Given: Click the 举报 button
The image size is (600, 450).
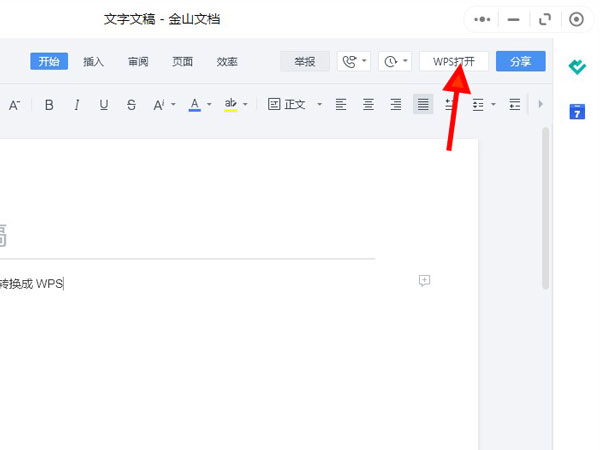Looking at the screenshot, I should [305, 62].
